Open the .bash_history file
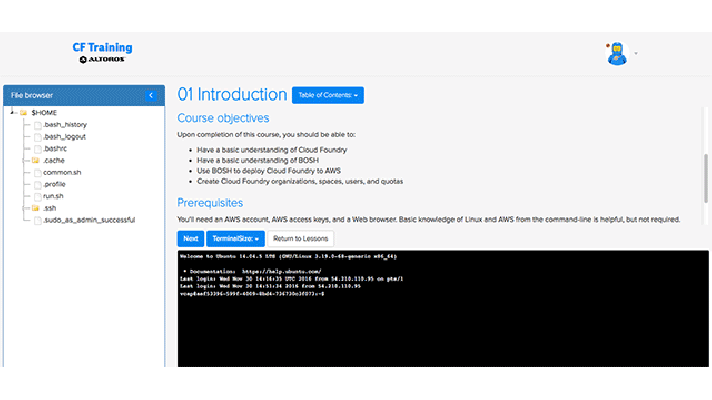This screenshot has width=712, height=400. point(65,124)
